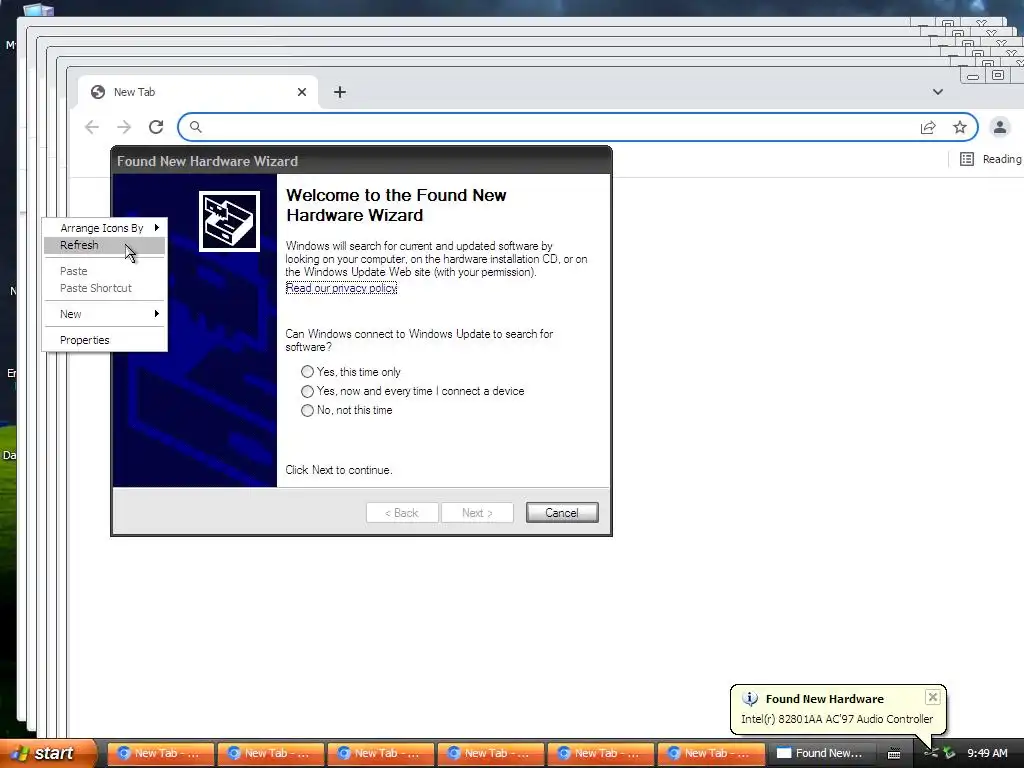This screenshot has height=768, width=1024.
Task: Open the tab search chevron
Action: click(938, 92)
